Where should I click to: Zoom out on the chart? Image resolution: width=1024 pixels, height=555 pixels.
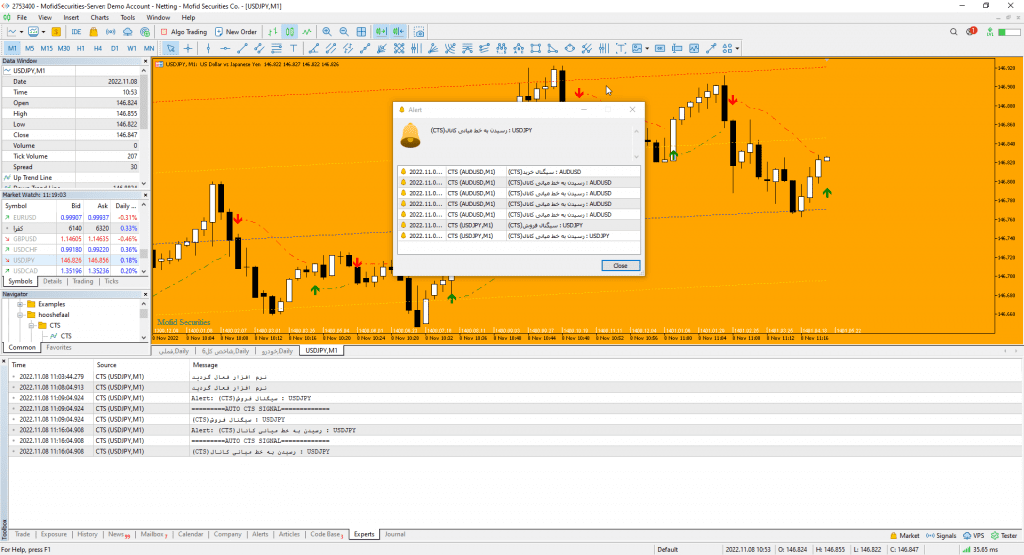pyautogui.click(x=344, y=31)
